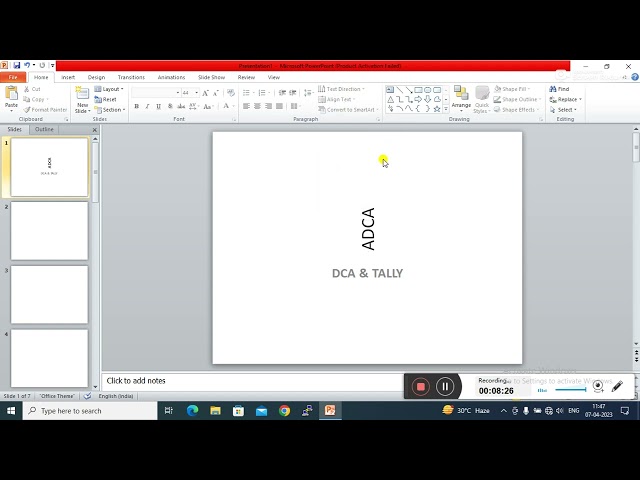Expand the Text Direction menu
640x480 pixels.
(341, 89)
